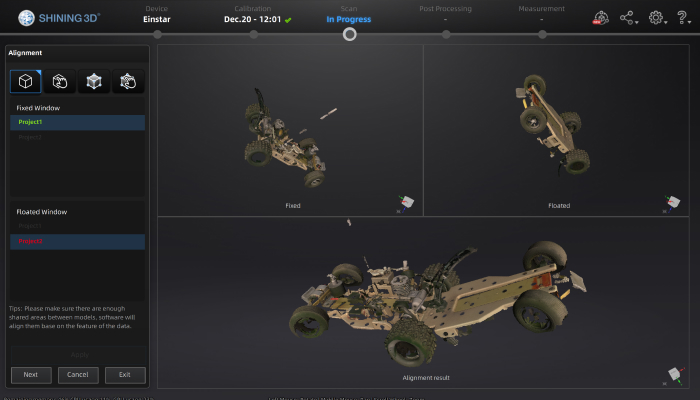The height and width of the screenshot is (400, 700).
Task: Click the Scan step progress marker
Action: (x=349, y=34)
